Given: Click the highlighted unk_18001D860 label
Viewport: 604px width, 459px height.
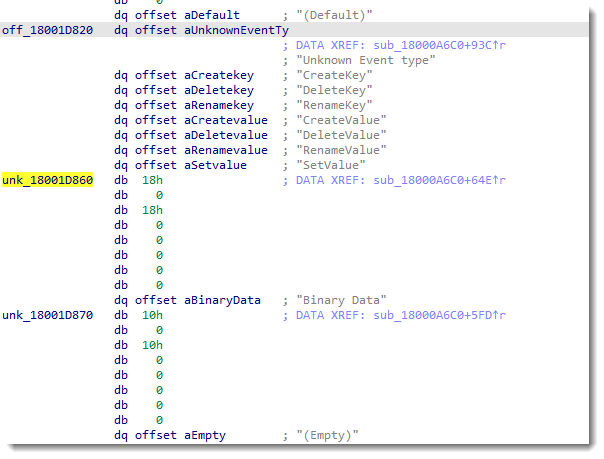Looking at the screenshot, I should [x=47, y=180].
